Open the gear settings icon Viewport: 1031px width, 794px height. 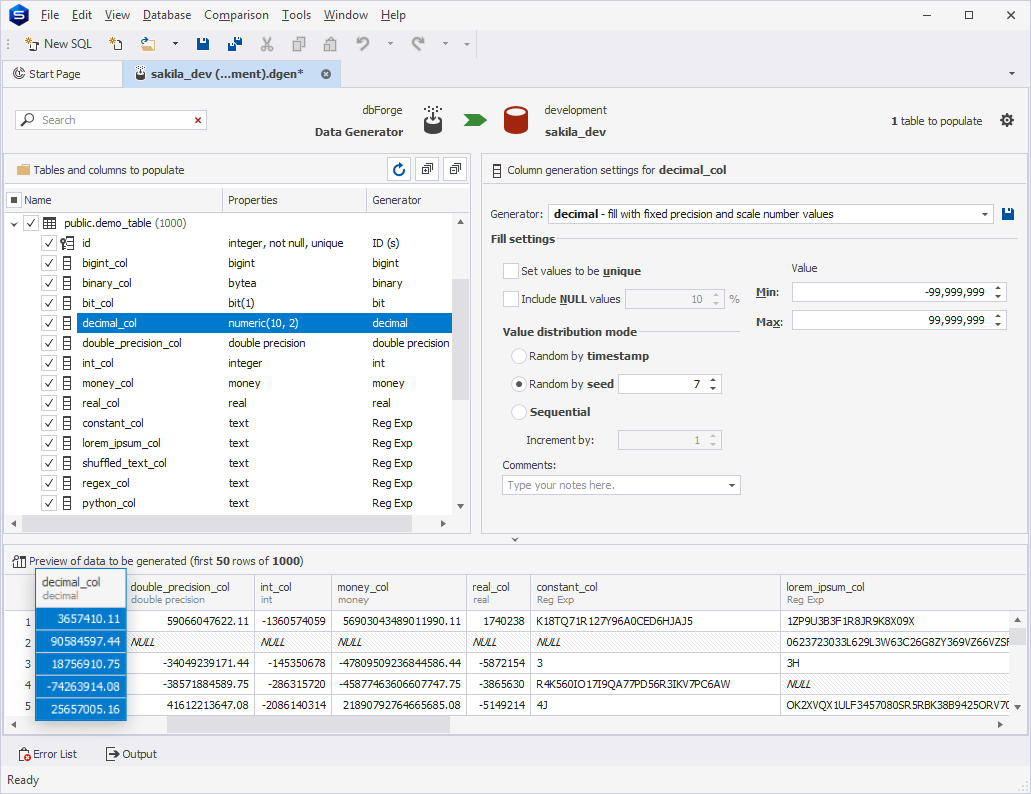point(1007,120)
